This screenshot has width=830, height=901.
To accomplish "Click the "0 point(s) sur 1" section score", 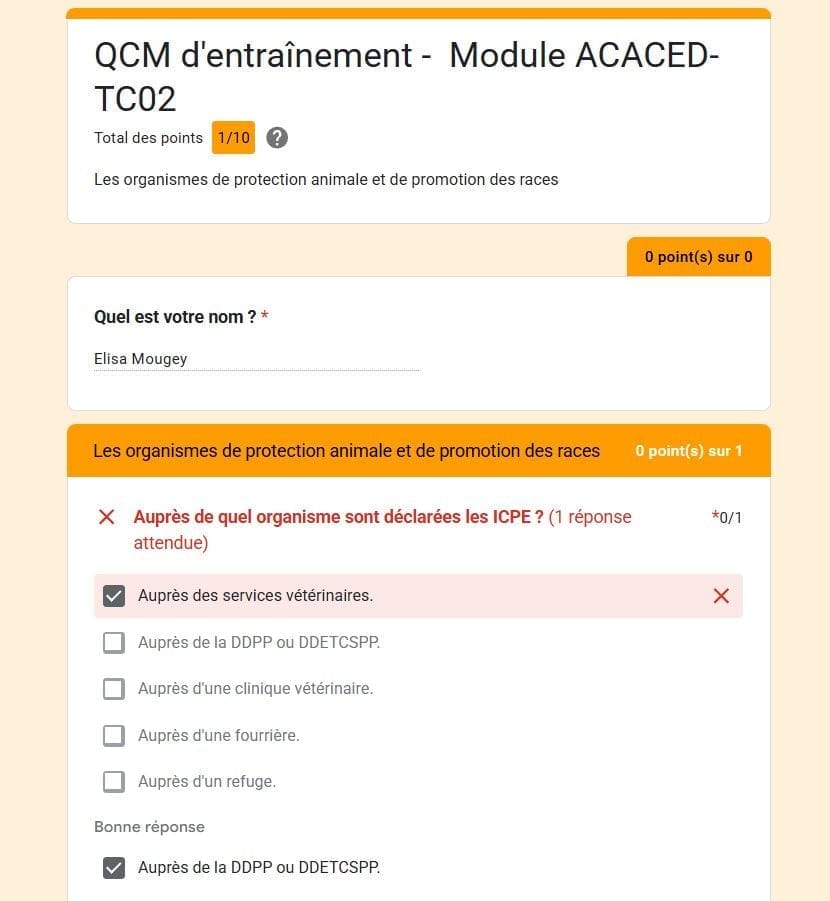I will (x=688, y=451).
